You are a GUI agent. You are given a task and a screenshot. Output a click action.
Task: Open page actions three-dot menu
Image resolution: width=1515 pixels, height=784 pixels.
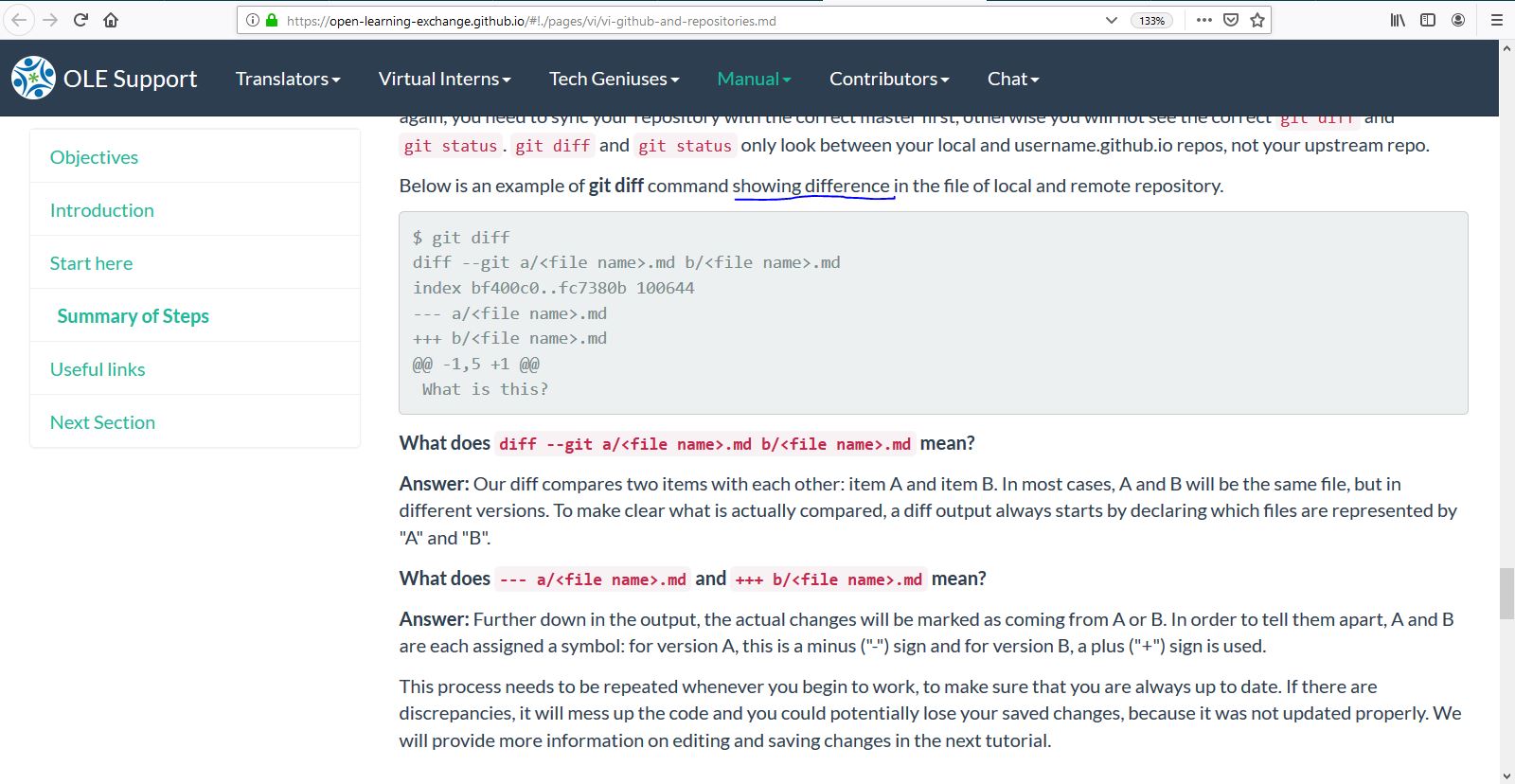(x=1203, y=20)
